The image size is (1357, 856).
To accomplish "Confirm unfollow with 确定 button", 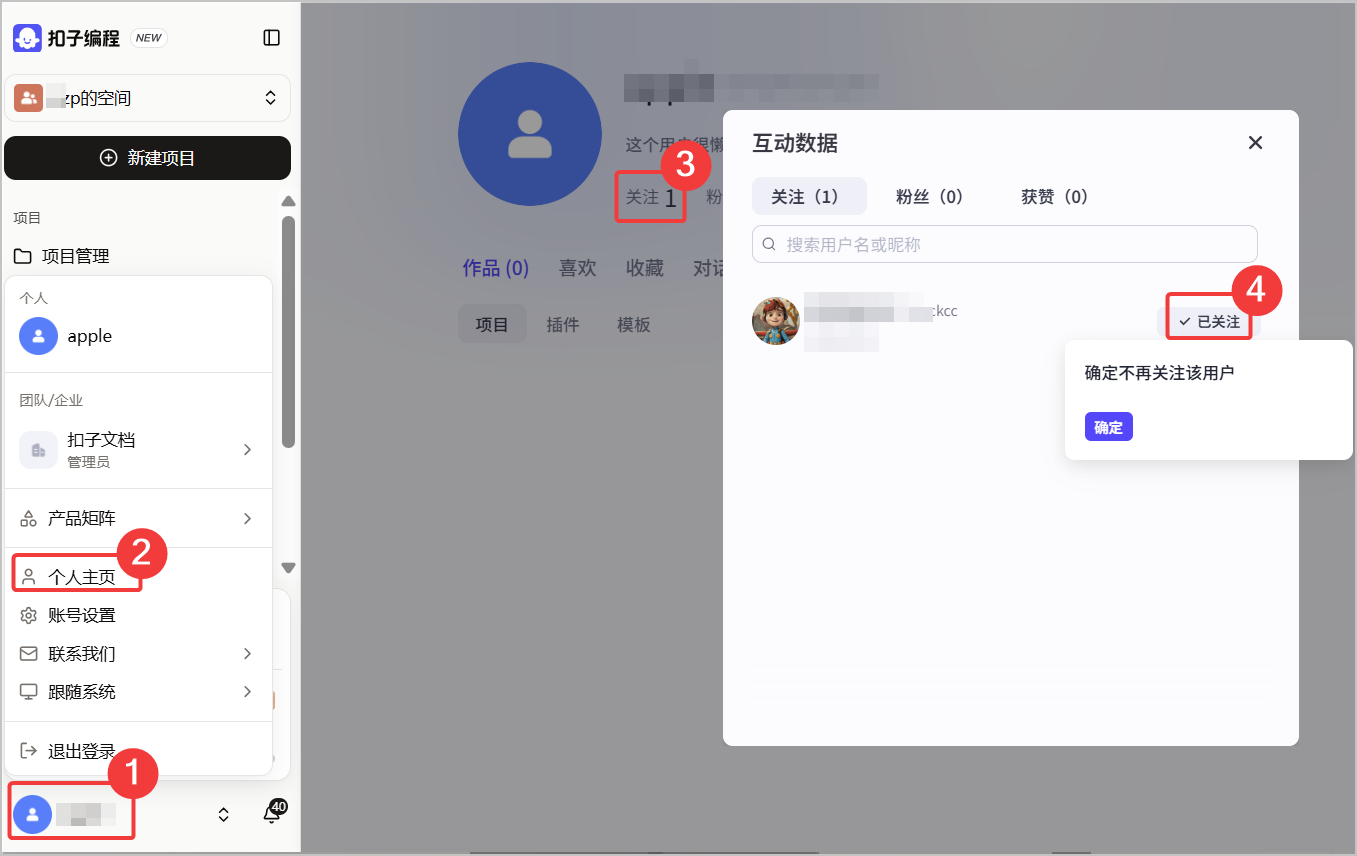I will point(1108,427).
